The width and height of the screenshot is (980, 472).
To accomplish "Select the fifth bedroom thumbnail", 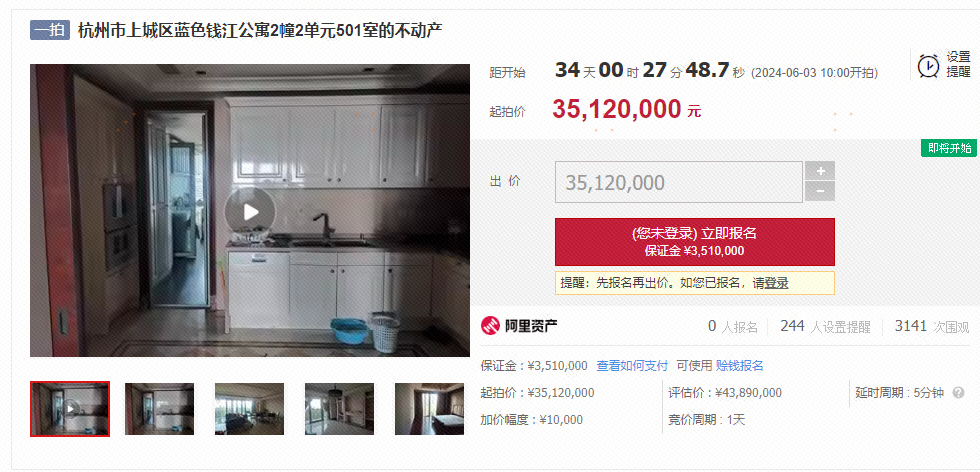I will pos(429,409).
